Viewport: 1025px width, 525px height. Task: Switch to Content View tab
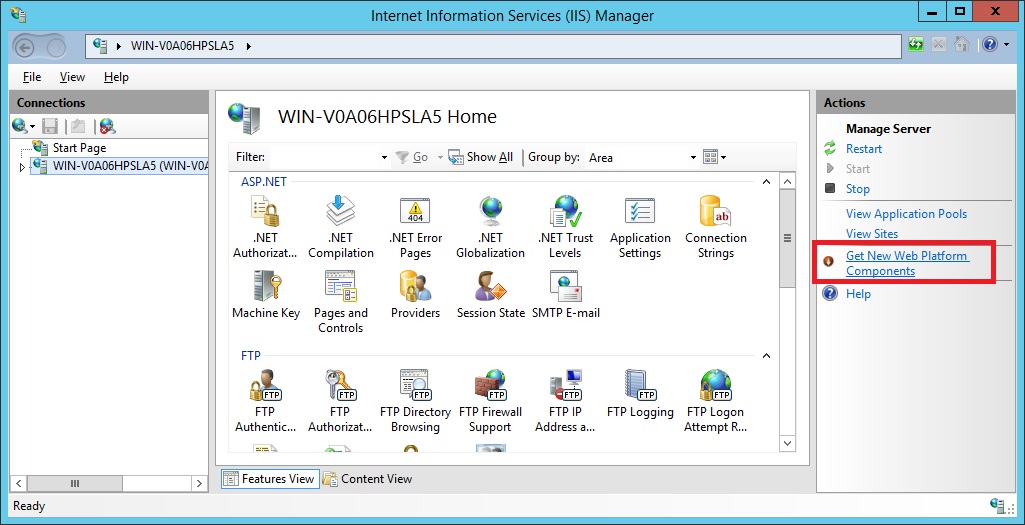[368, 479]
